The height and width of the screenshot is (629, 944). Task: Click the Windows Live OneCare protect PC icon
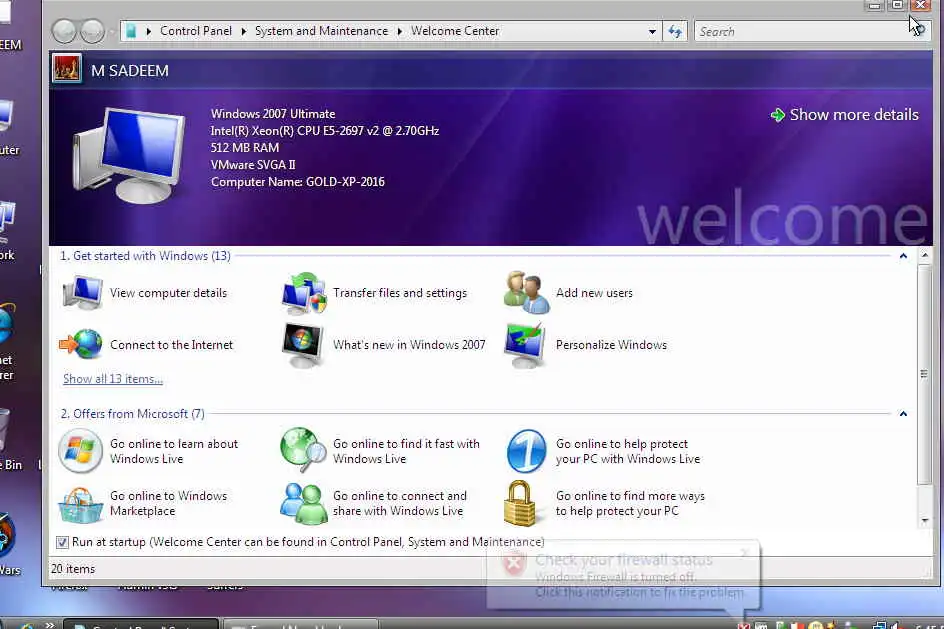click(x=526, y=451)
